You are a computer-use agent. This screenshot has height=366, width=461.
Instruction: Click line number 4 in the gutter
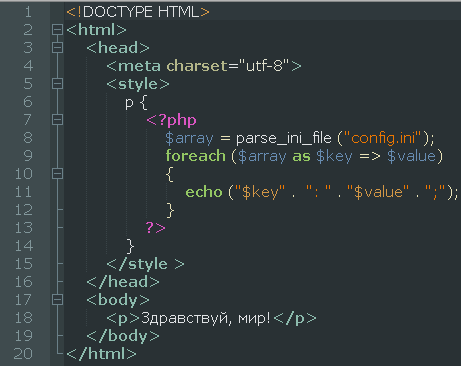coord(28,66)
